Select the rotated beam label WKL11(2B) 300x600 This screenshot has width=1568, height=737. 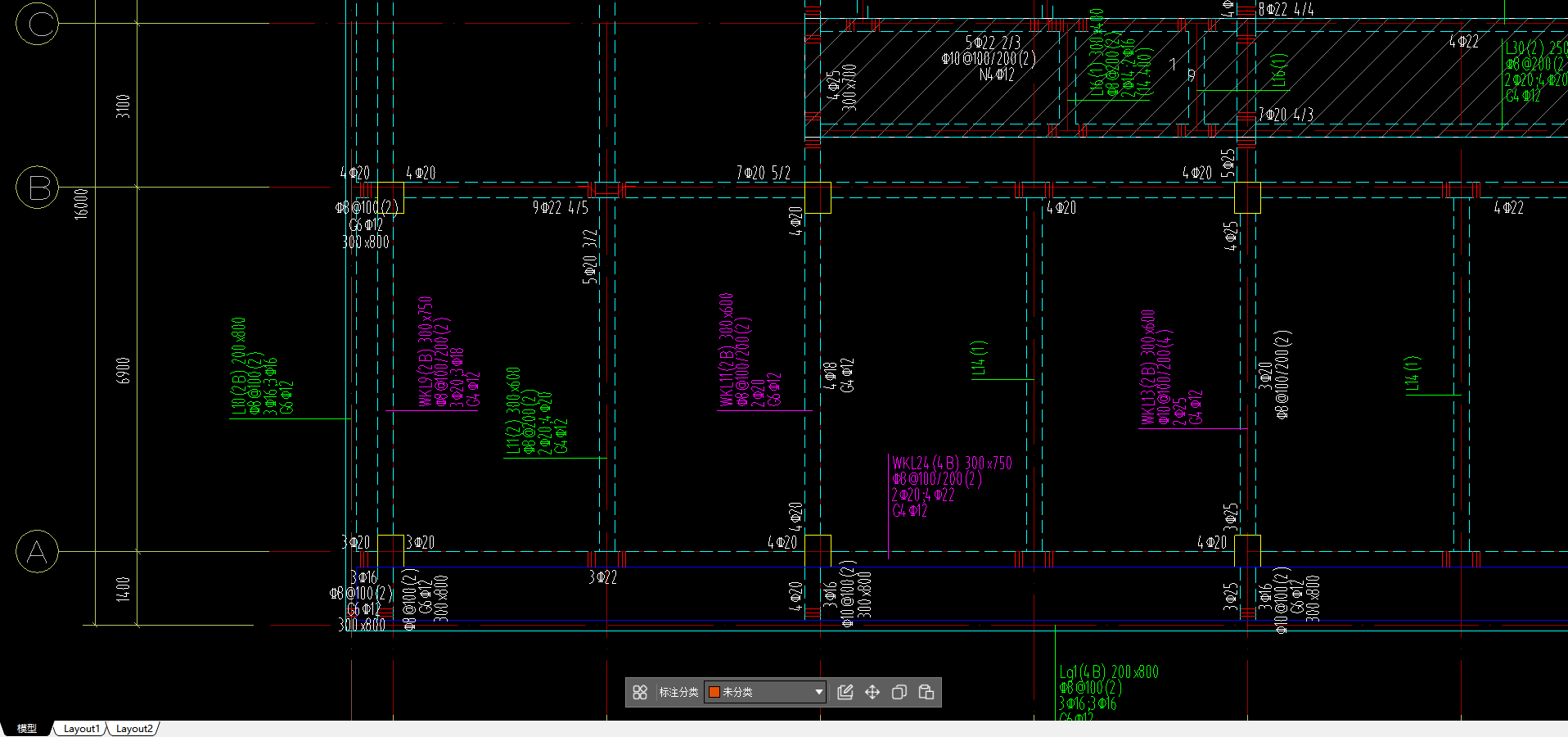[726, 350]
